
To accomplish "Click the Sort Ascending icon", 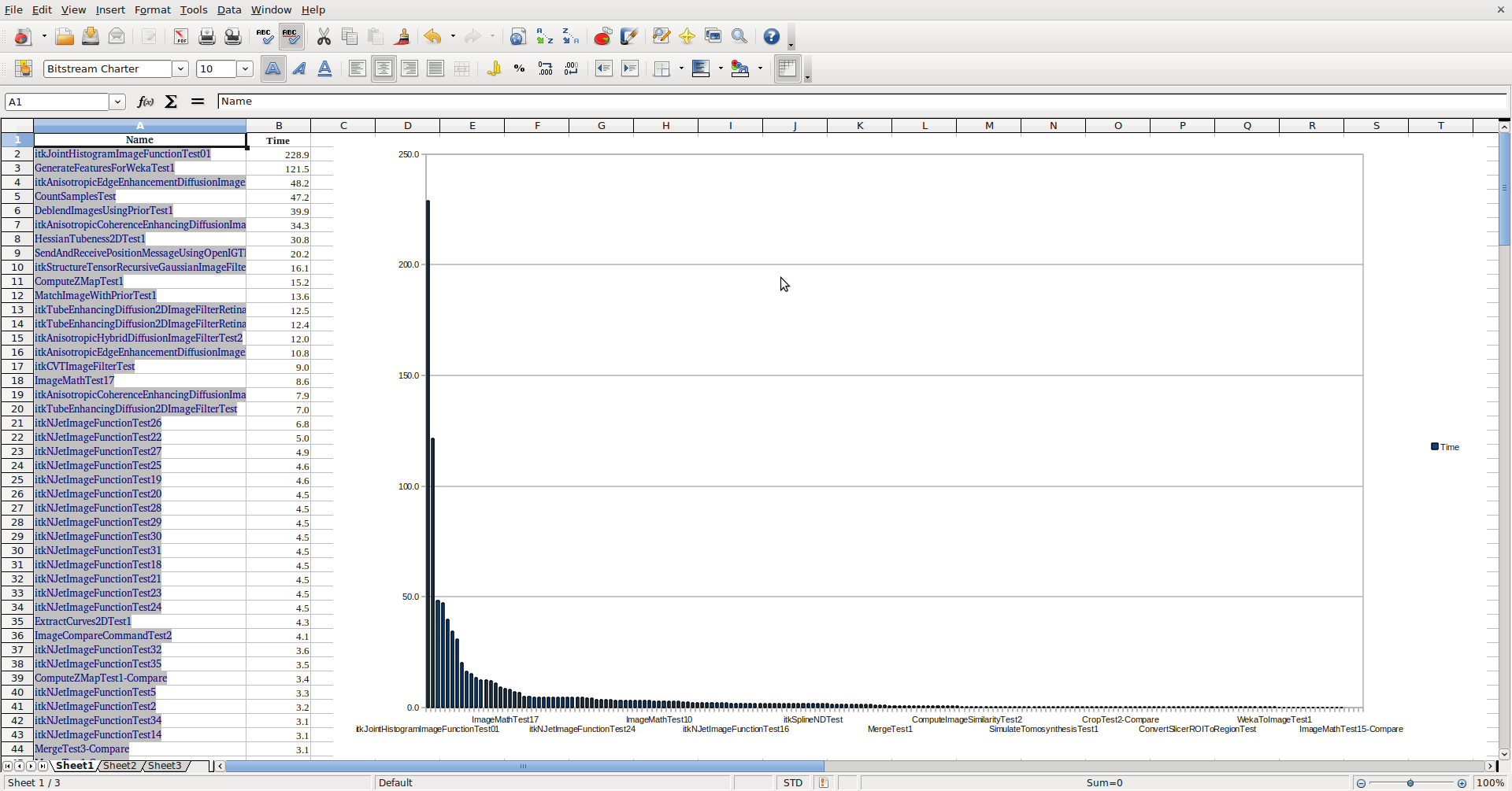I will point(544,36).
